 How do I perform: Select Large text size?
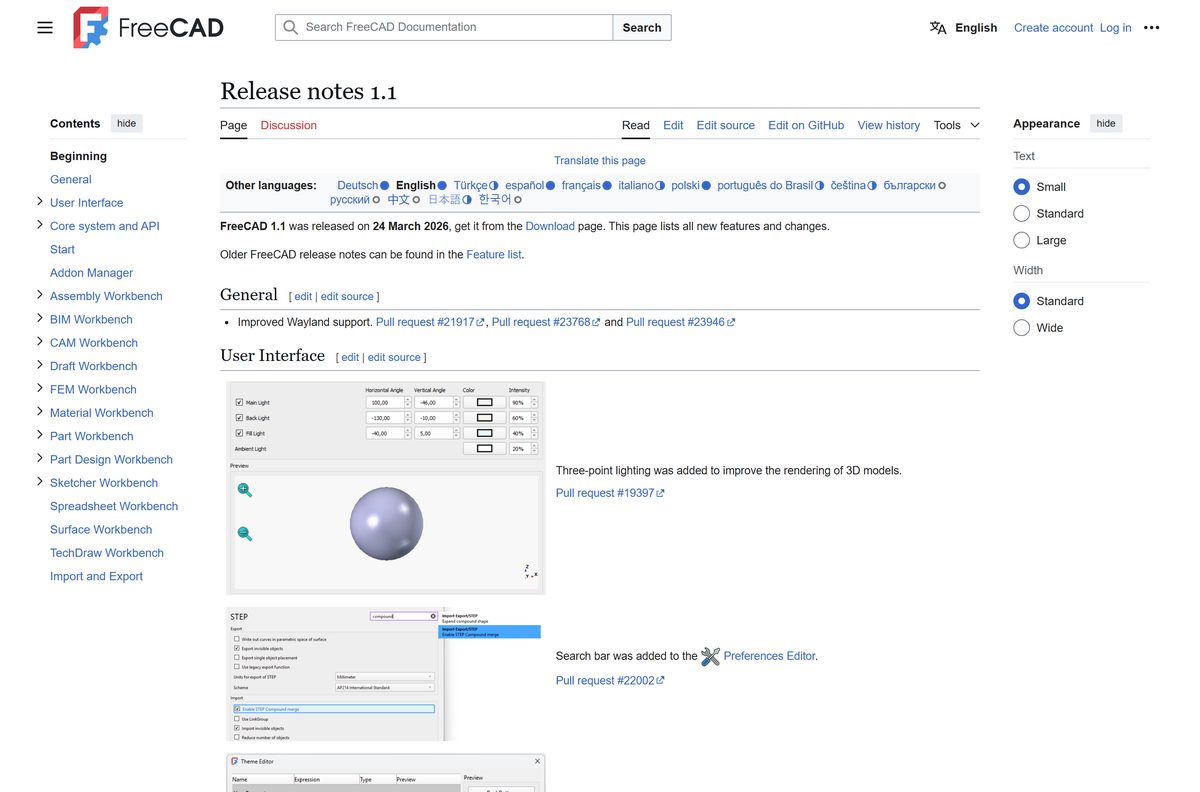click(x=1021, y=241)
